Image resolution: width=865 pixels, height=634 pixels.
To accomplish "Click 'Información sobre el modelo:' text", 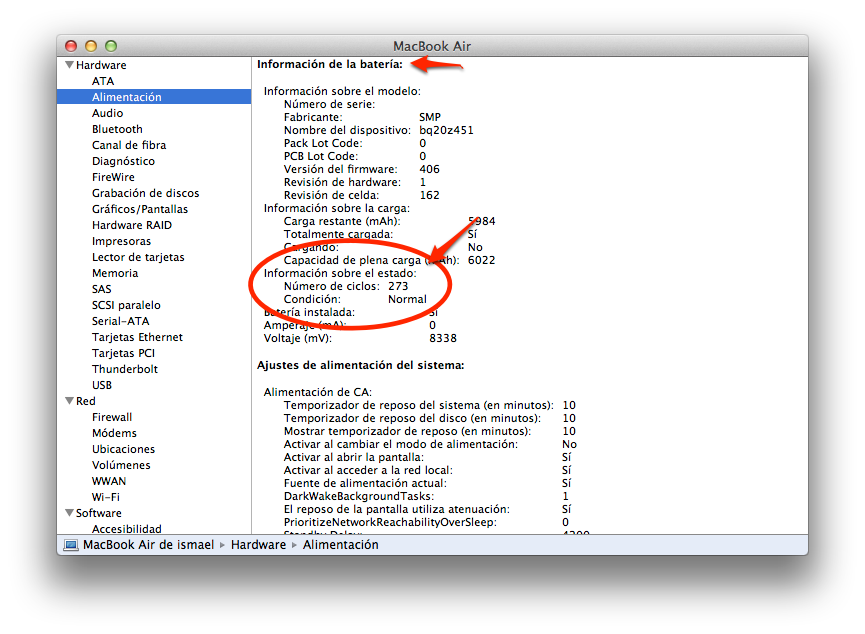I will click(342, 91).
